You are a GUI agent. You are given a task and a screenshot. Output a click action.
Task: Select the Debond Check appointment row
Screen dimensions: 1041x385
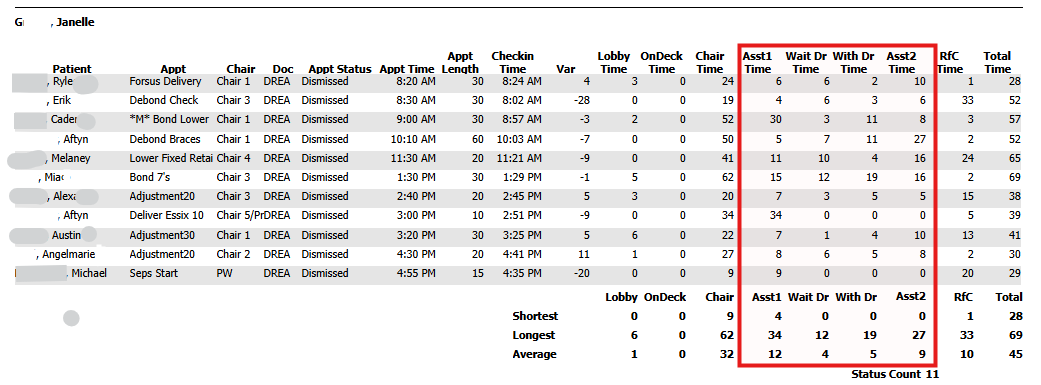pos(520,100)
